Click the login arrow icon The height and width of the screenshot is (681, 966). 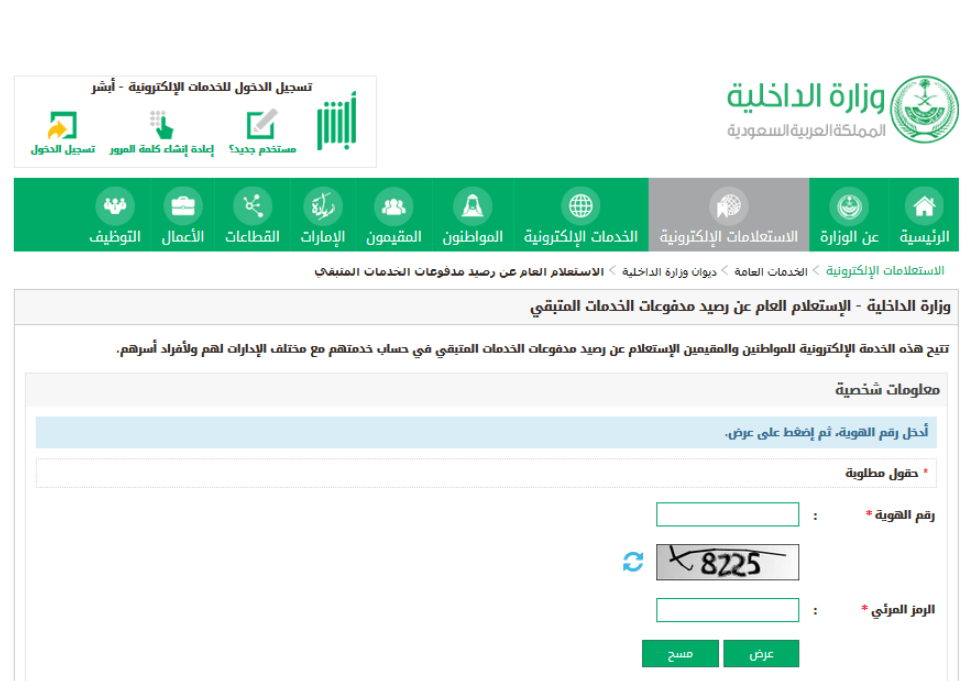[x=62, y=125]
